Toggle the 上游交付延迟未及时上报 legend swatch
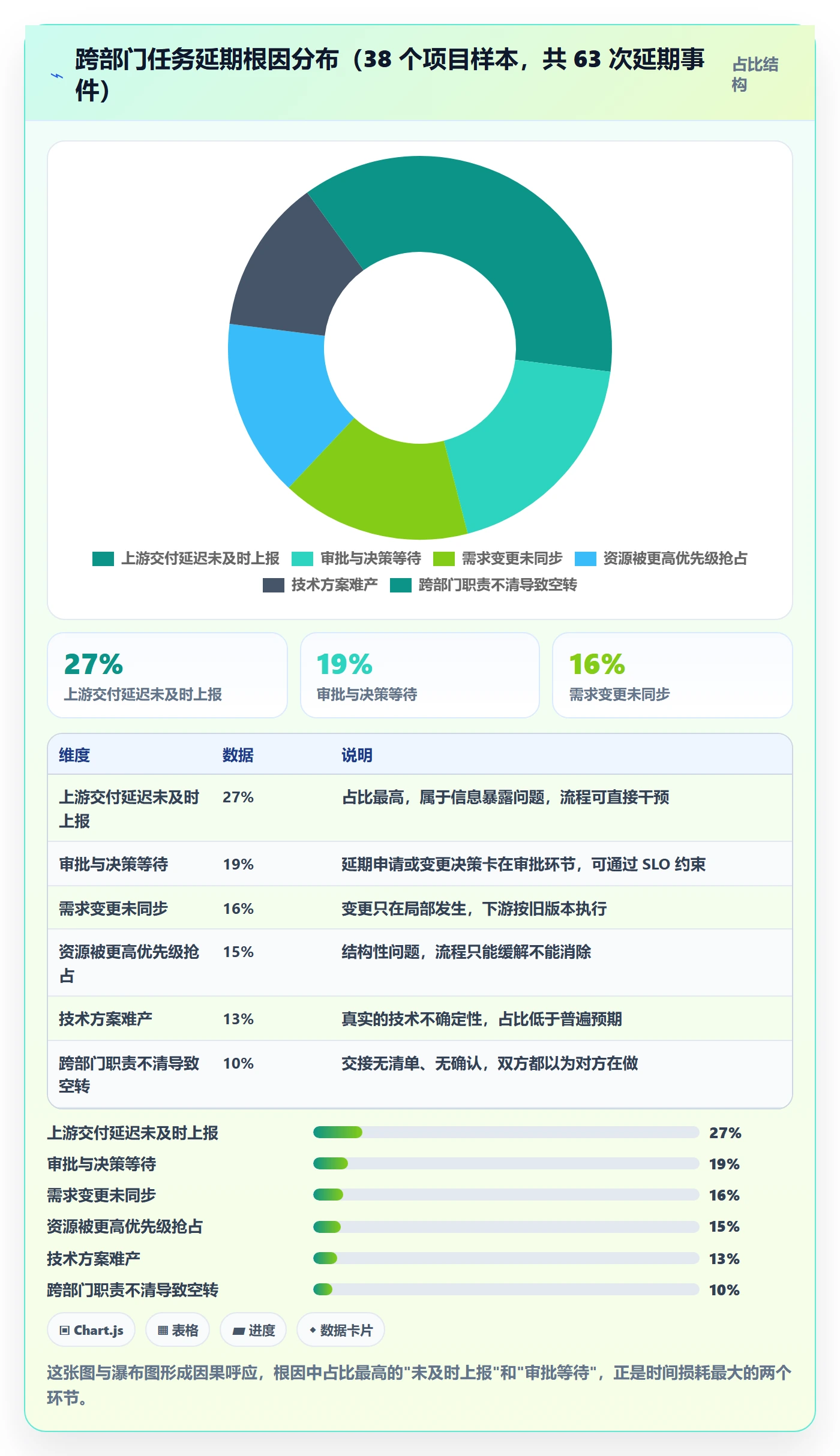The image size is (840, 1456). coord(103,559)
